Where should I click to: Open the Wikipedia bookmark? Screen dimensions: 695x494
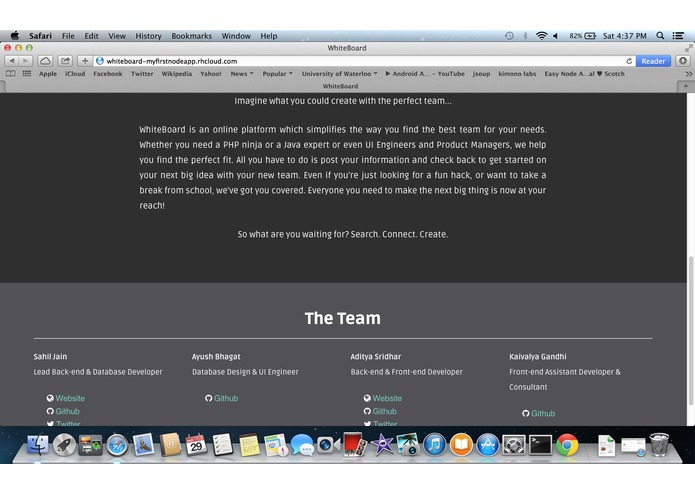tap(176, 74)
